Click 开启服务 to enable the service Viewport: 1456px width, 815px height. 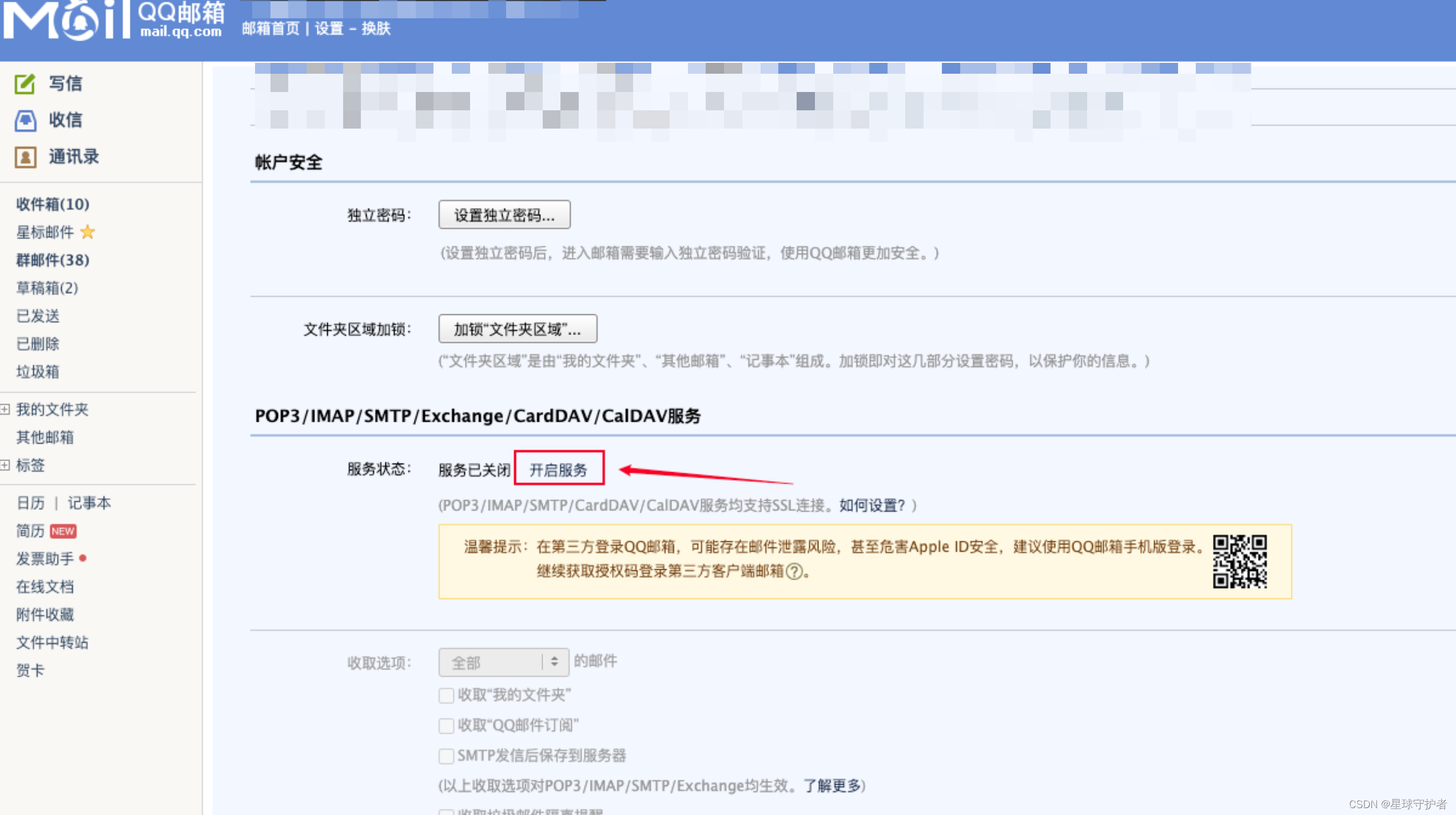tap(559, 470)
